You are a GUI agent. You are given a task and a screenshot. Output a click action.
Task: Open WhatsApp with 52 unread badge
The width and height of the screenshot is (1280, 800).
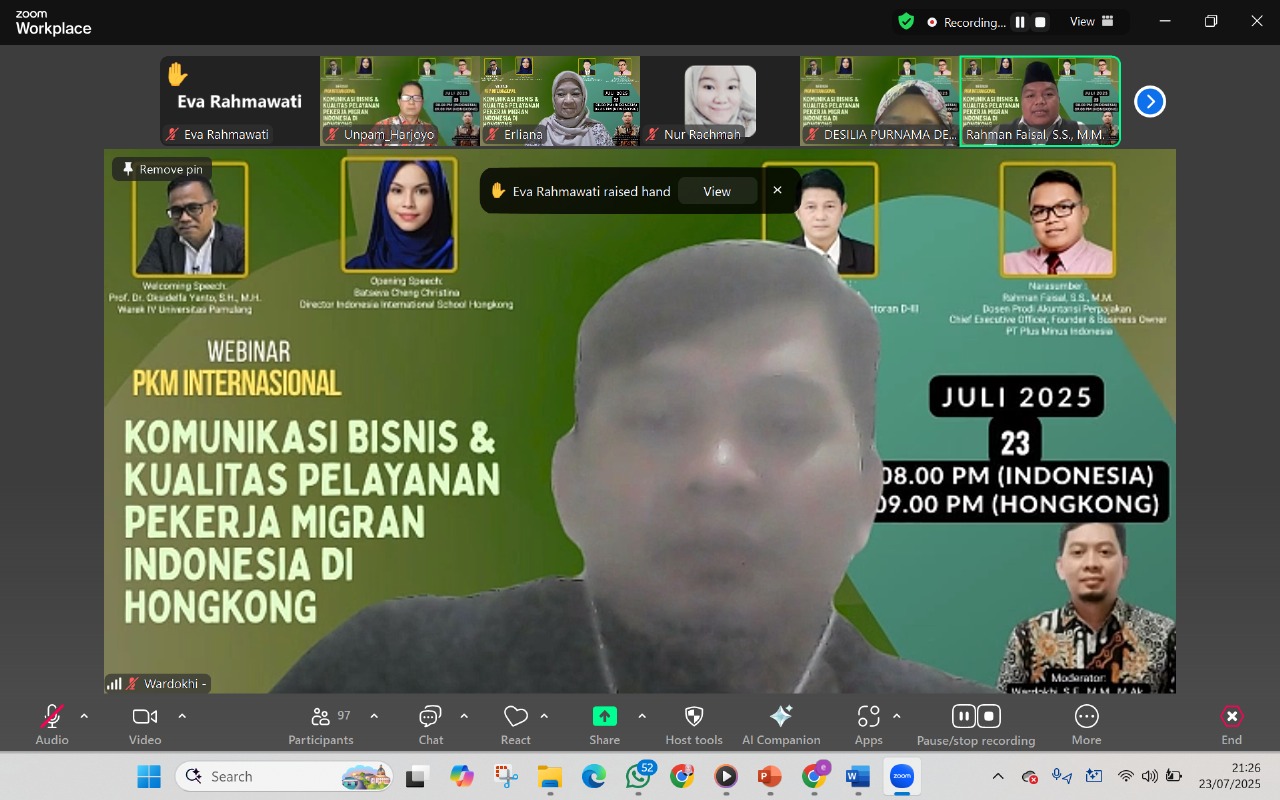point(639,775)
